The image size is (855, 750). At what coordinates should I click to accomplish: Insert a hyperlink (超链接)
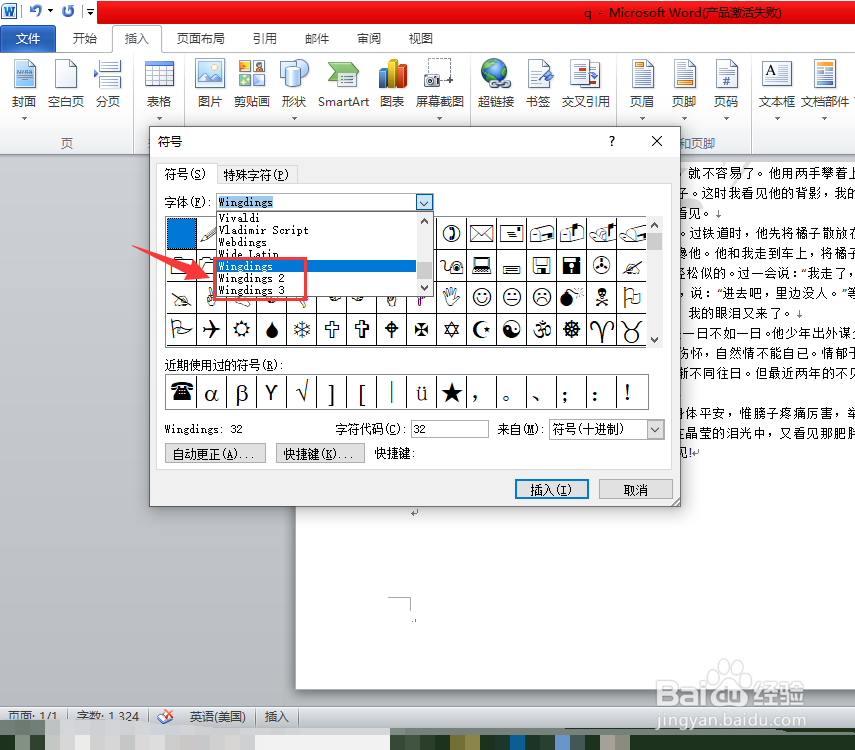pos(496,85)
